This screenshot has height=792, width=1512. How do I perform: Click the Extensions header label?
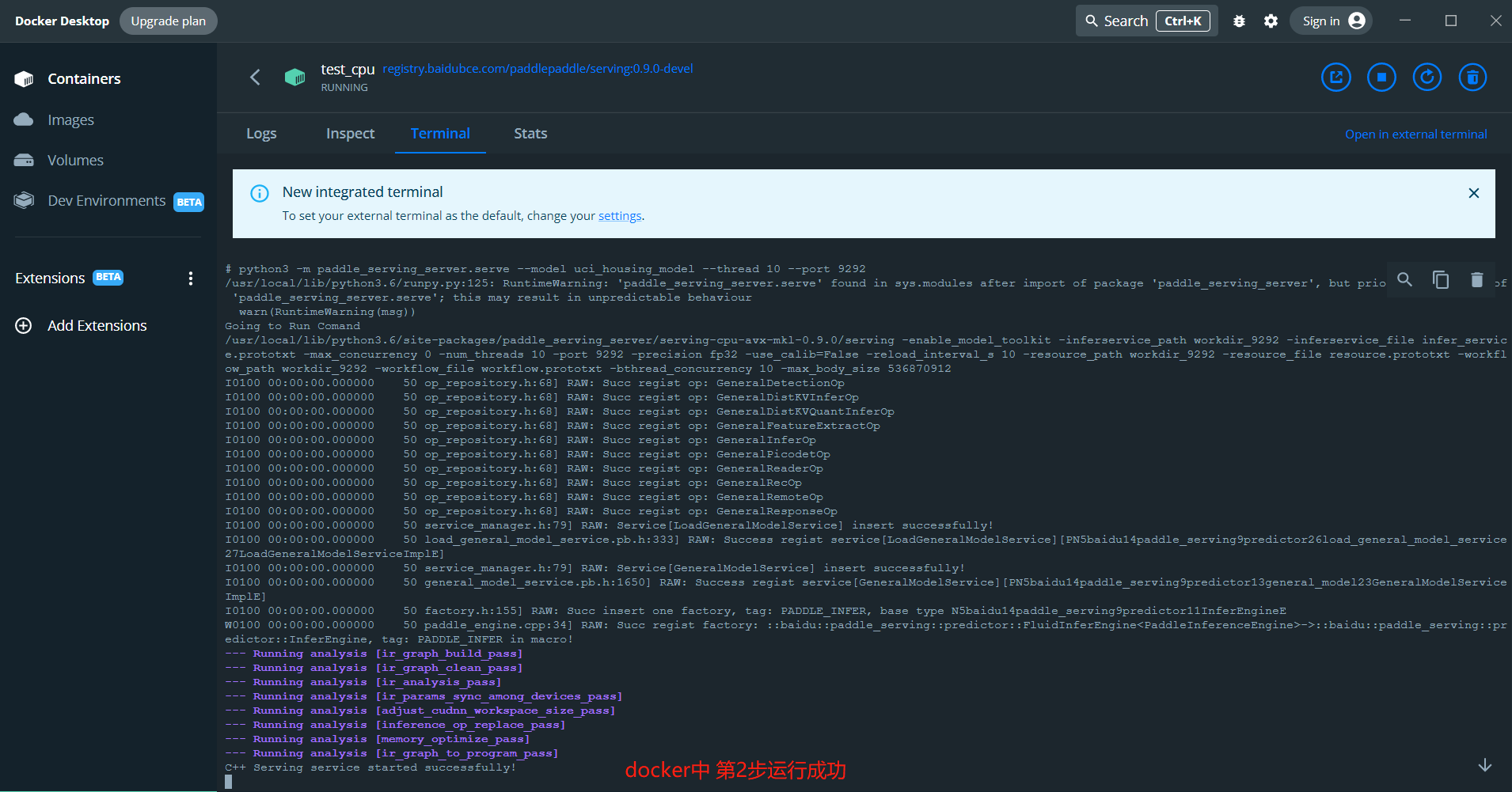point(50,279)
